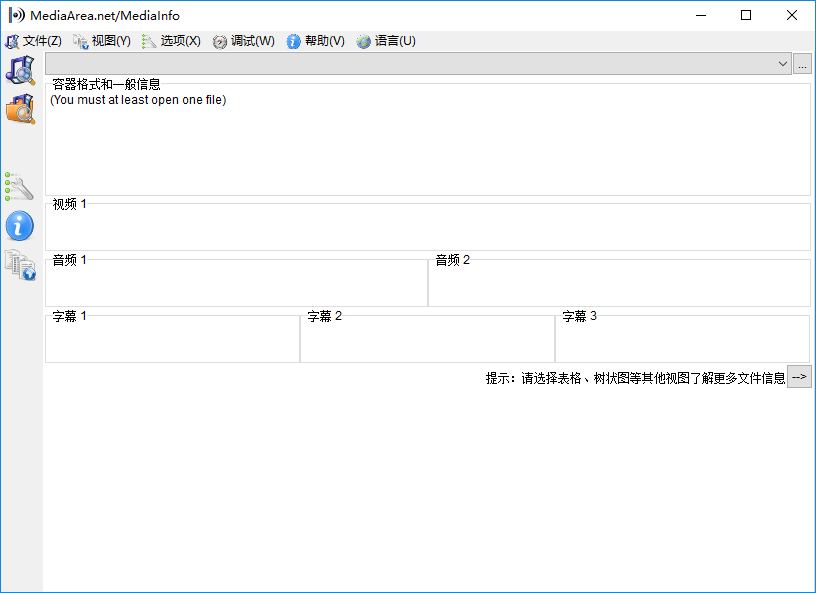Expand the file path dropdown arrow
This screenshot has width=816, height=593.
click(783, 62)
